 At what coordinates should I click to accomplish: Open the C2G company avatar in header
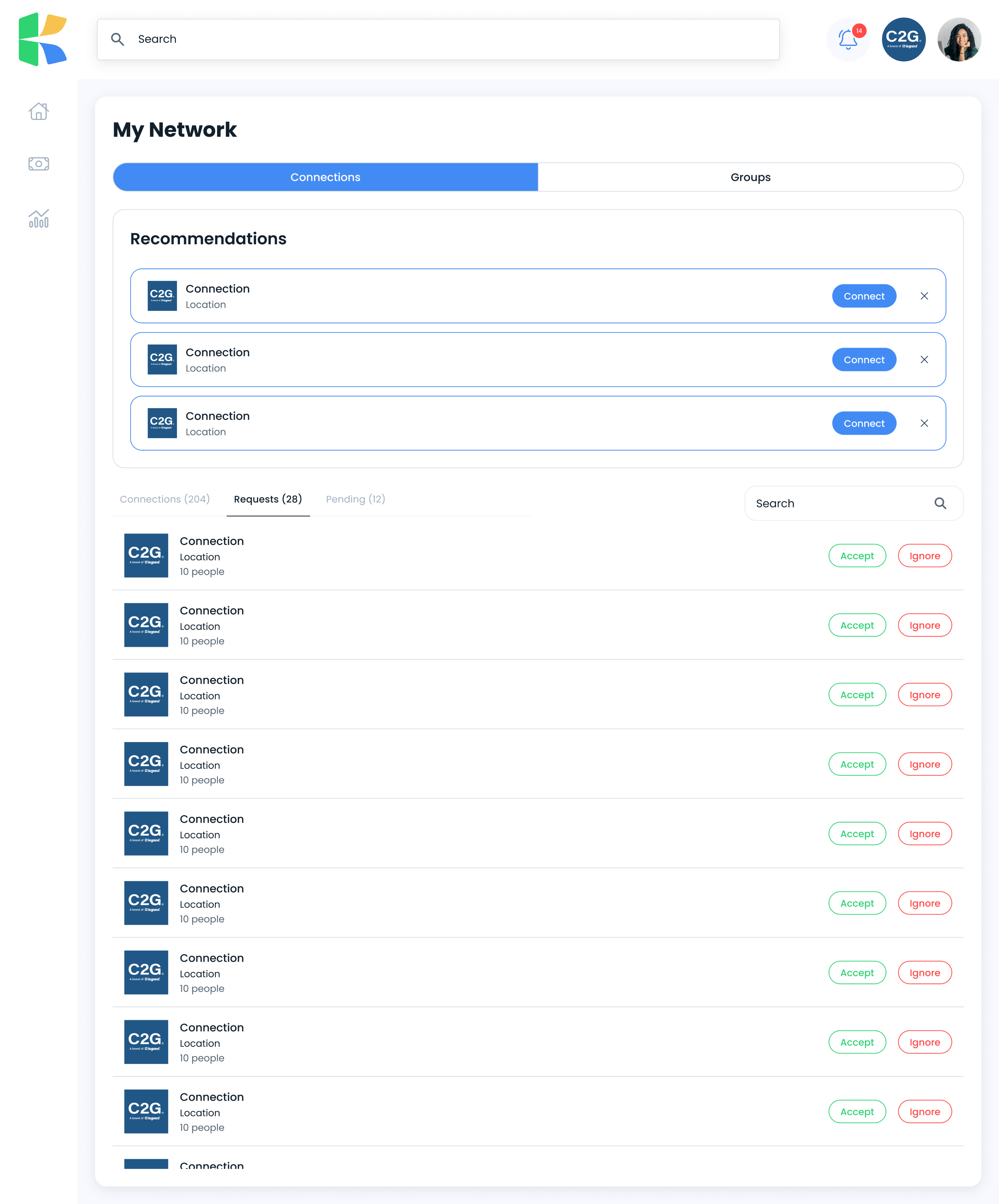tap(903, 39)
